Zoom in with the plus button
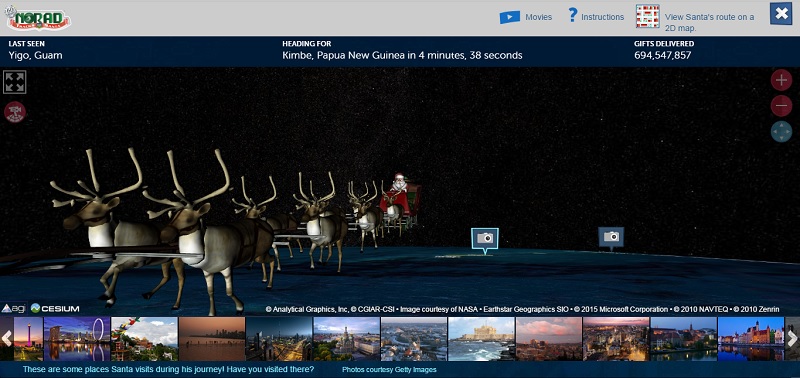Screen dimensions: 800x378 click(x=781, y=80)
